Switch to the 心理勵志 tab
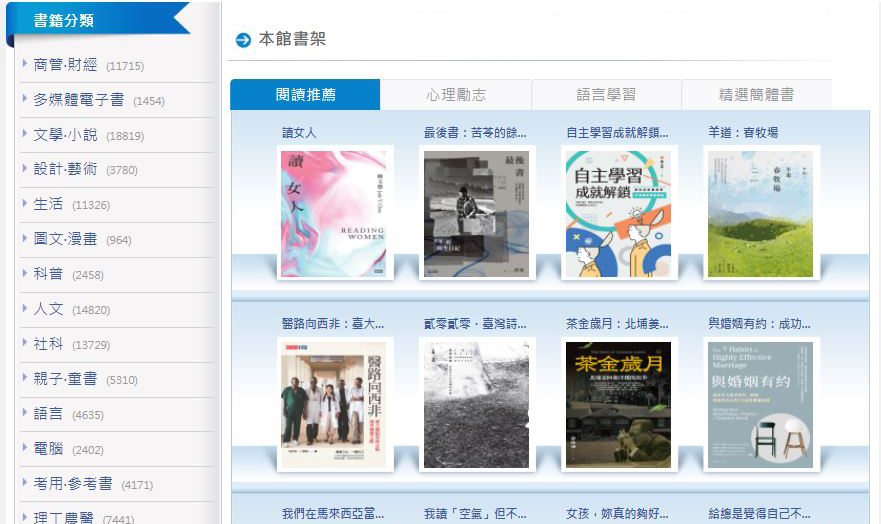The image size is (881, 524). (x=455, y=95)
